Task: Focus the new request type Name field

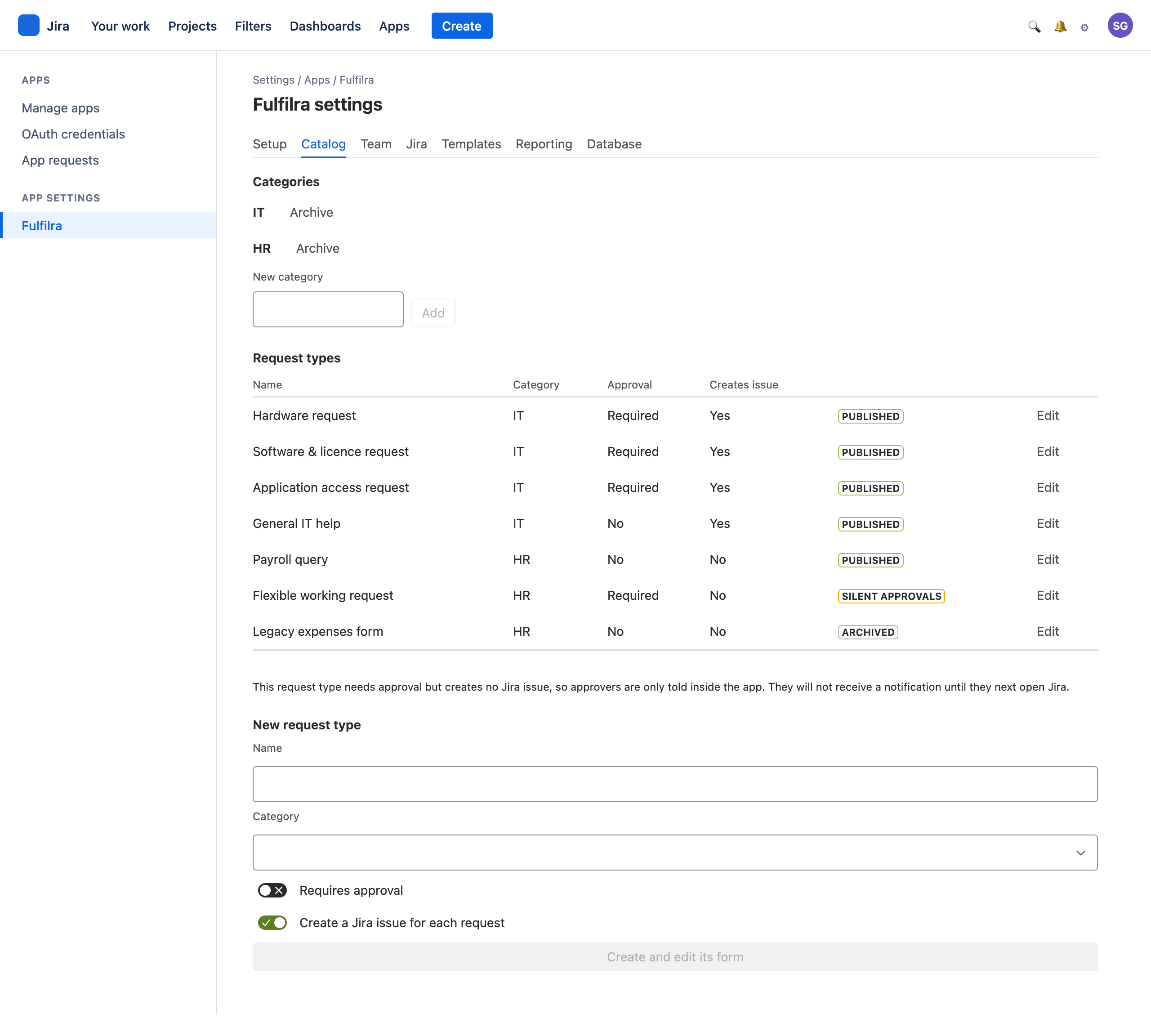Action: (675, 784)
